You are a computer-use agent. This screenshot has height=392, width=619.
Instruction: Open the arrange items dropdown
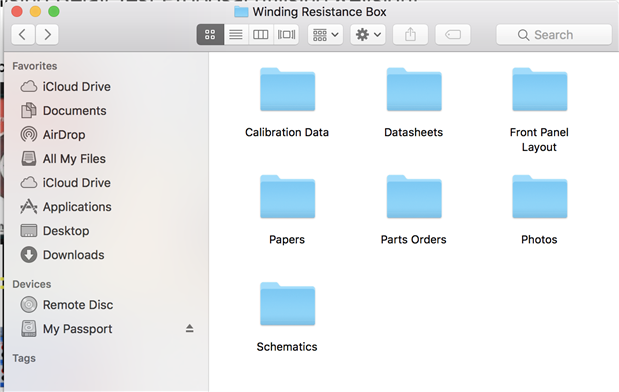pyautogui.click(x=325, y=35)
